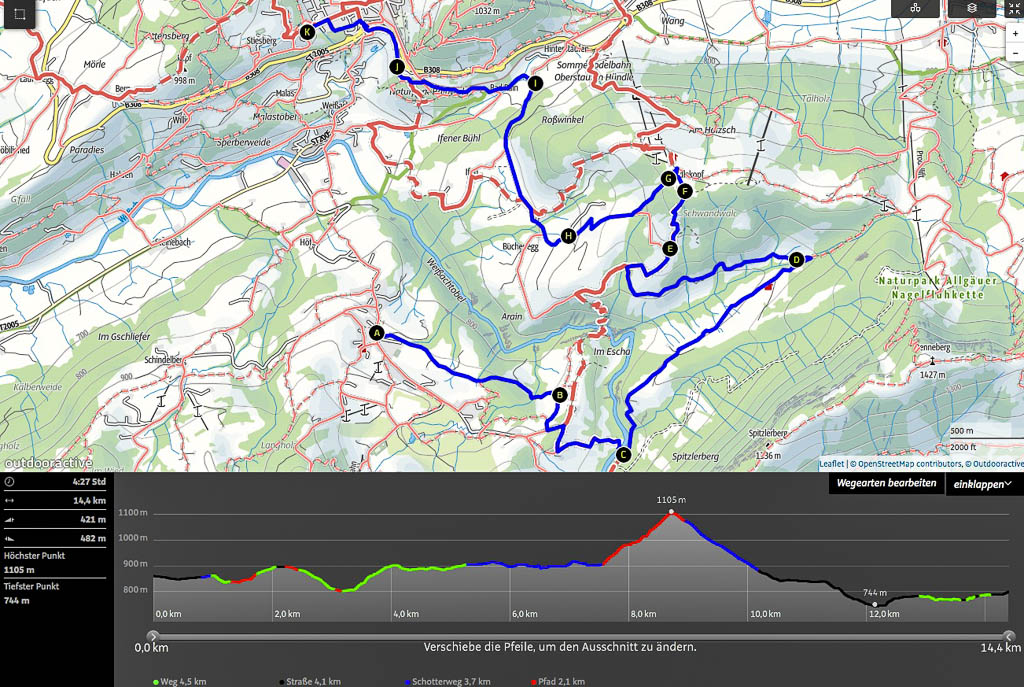
Task: Click waypoint marker A on map
Action: (377, 333)
